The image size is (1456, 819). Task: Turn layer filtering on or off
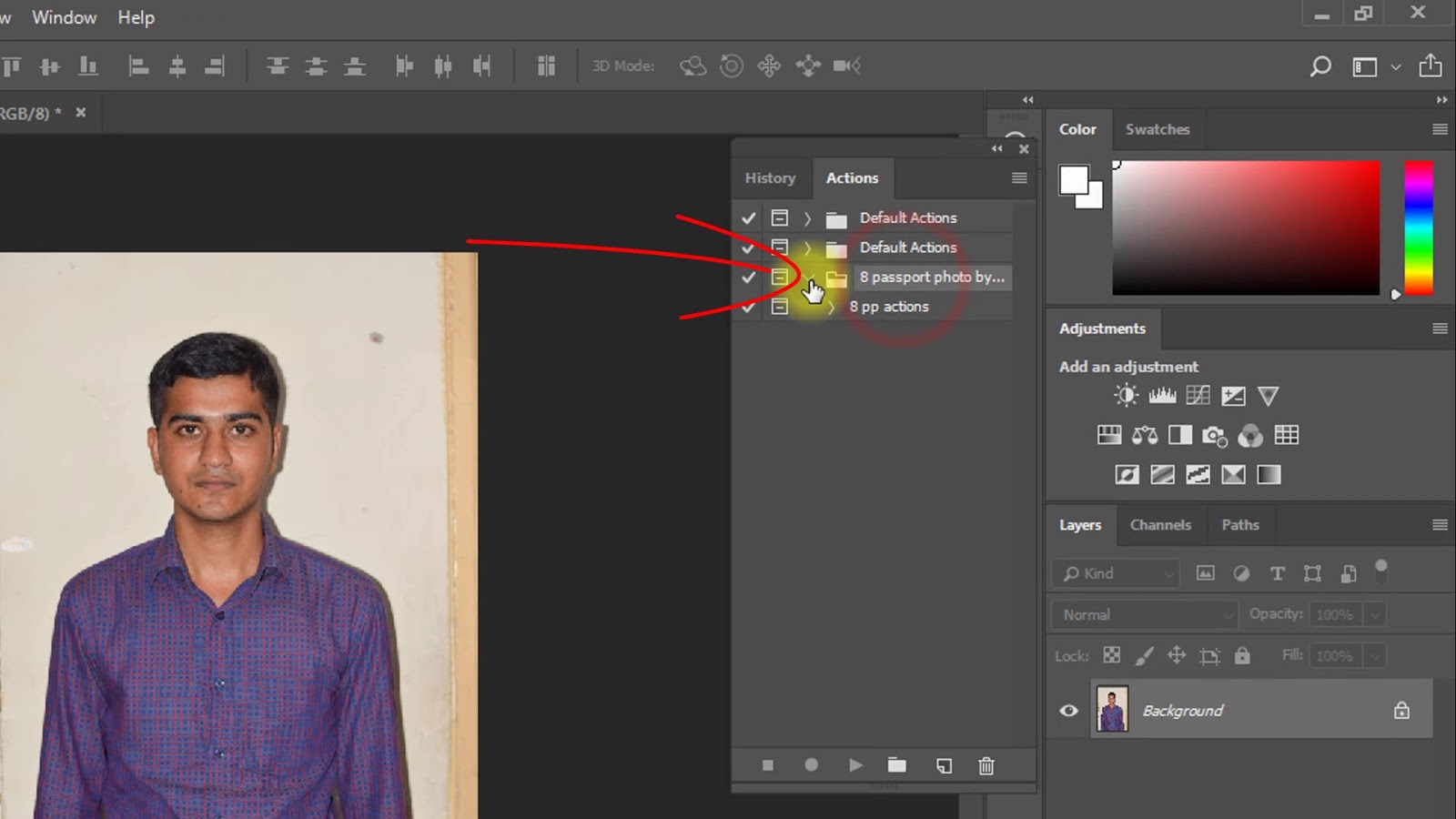point(1380,570)
